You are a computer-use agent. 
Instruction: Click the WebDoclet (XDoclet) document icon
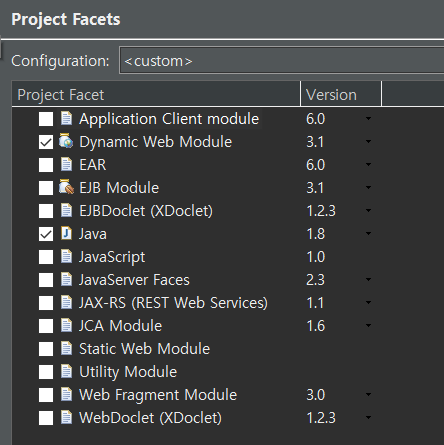[x=66, y=417]
